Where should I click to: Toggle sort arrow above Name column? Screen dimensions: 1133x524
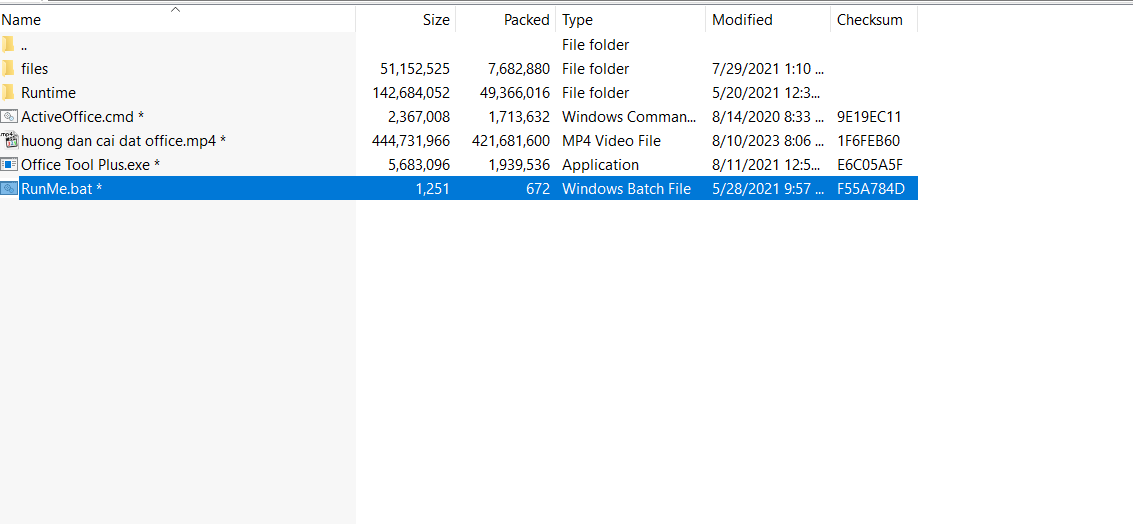[175, 9]
